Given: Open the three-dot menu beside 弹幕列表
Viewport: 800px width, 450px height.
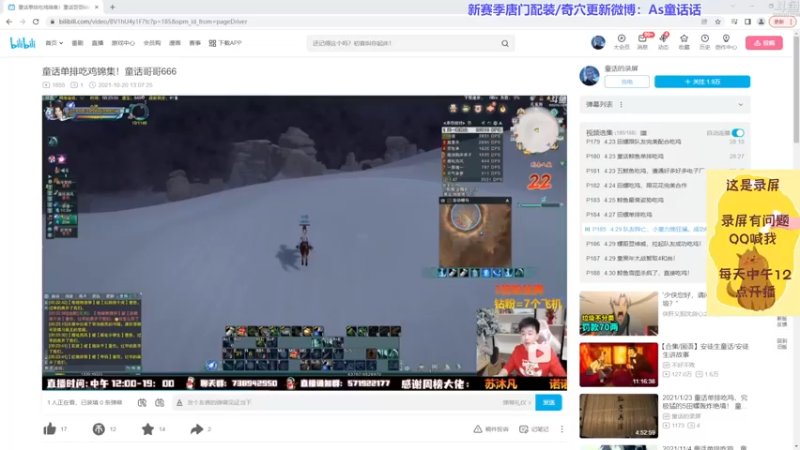Looking at the screenshot, I should 621,105.
